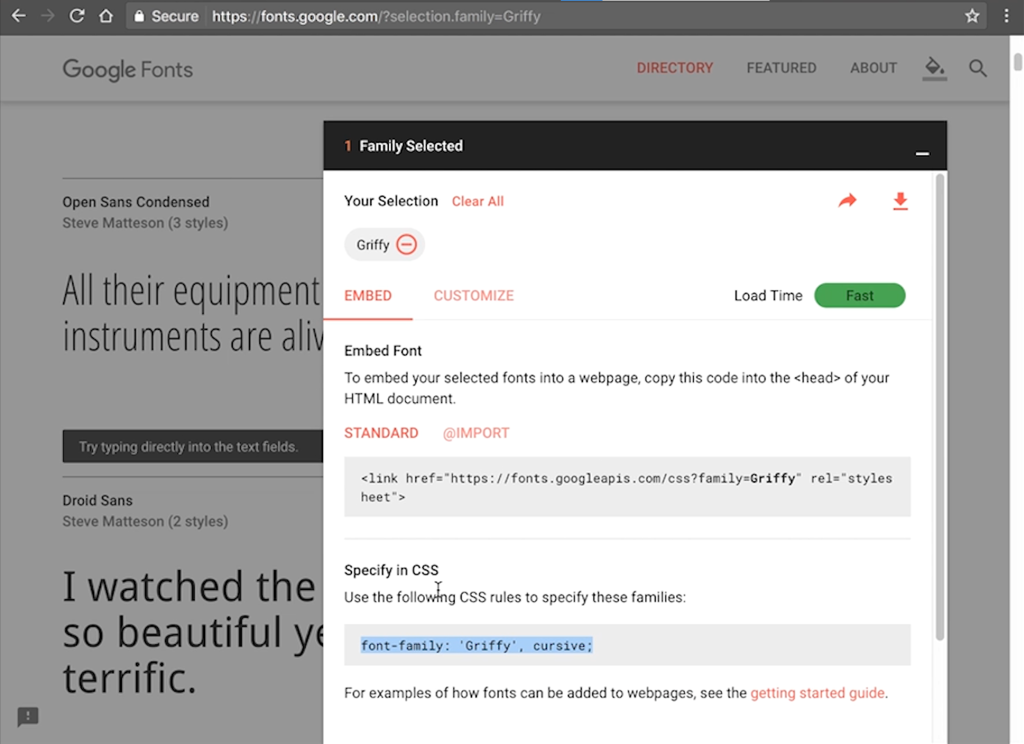This screenshot has width=1024, height=744.
Task: Click the Open Sans Condensed sample text
Action: click(x=193, y=314)
